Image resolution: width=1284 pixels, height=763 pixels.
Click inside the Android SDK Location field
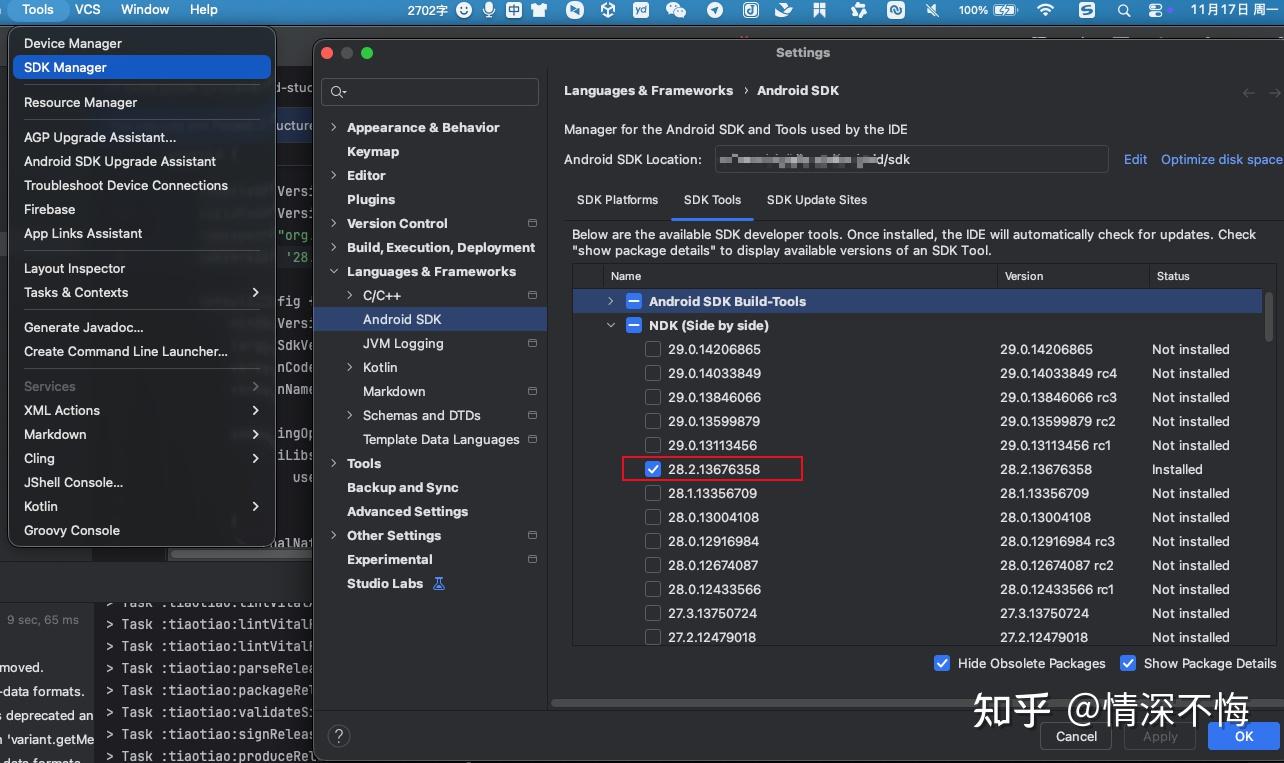(910, 159)
